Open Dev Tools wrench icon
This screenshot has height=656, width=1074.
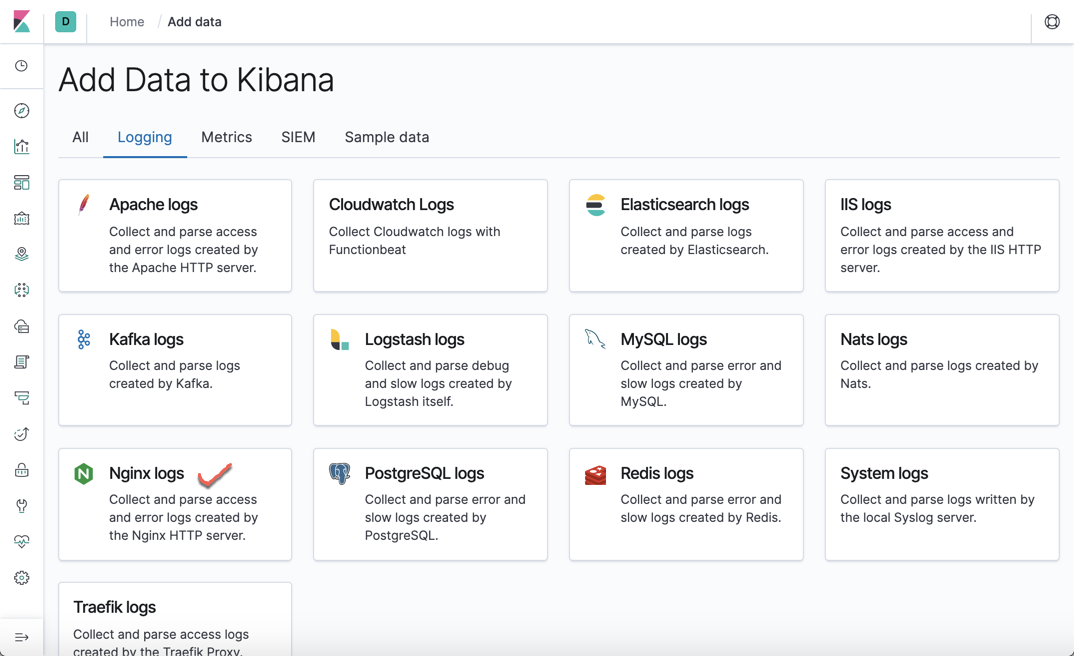coord(22,506)
